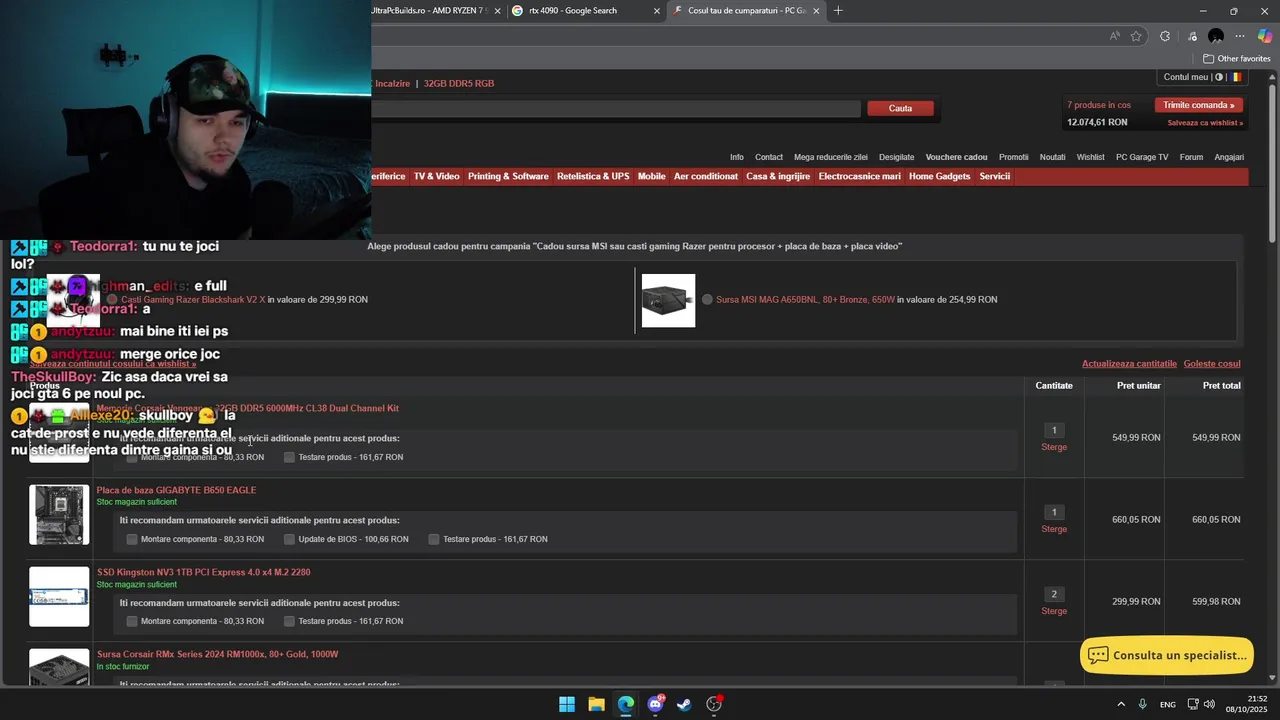Open Contul meu account link

click(x=1186, y=77)
